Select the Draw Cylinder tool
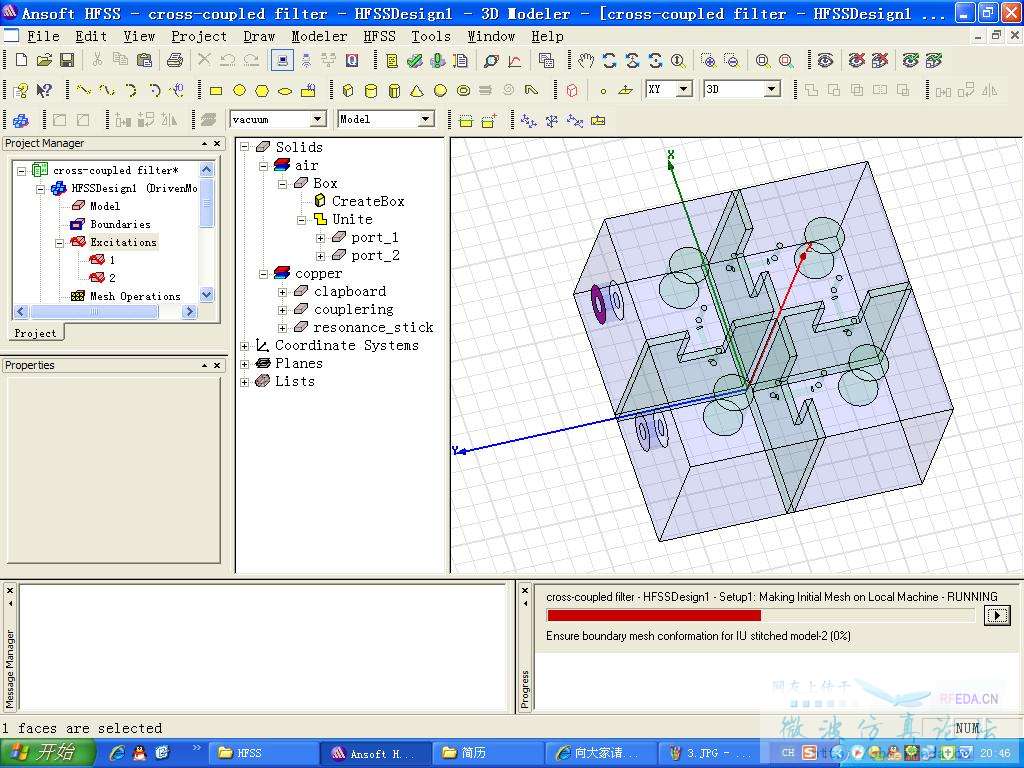The width and height of the screenshot is (1024, 768). point(371,90)
